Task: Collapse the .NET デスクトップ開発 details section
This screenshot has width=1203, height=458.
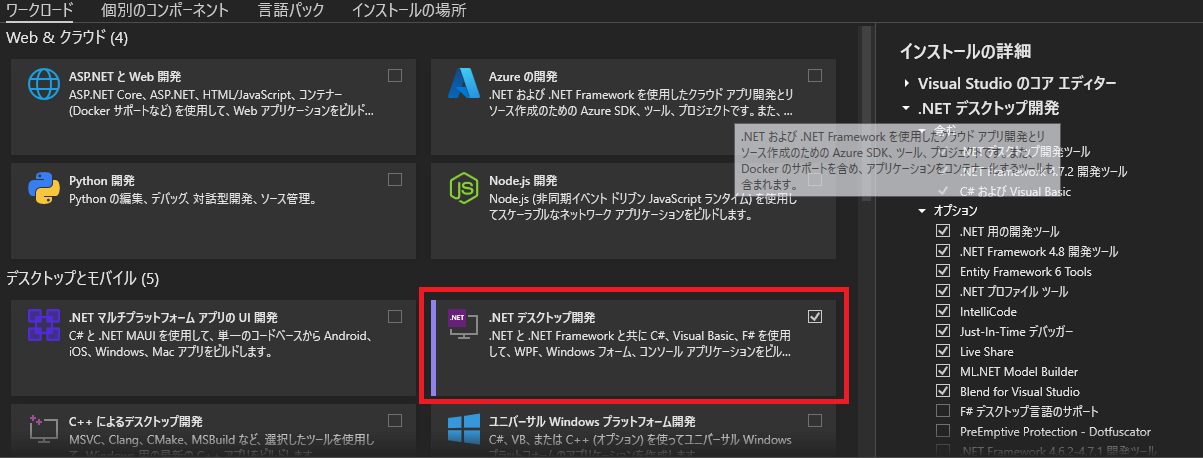Action: 906,108
